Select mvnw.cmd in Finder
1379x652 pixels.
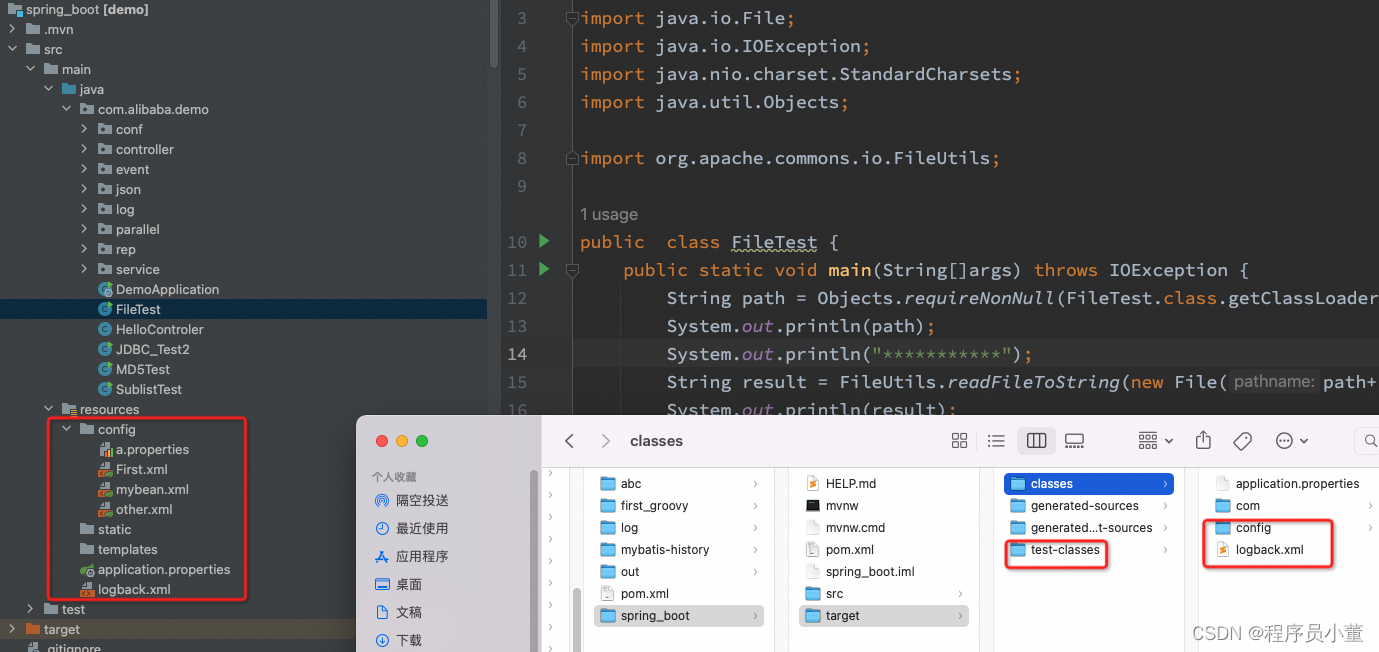pos(884,527)
